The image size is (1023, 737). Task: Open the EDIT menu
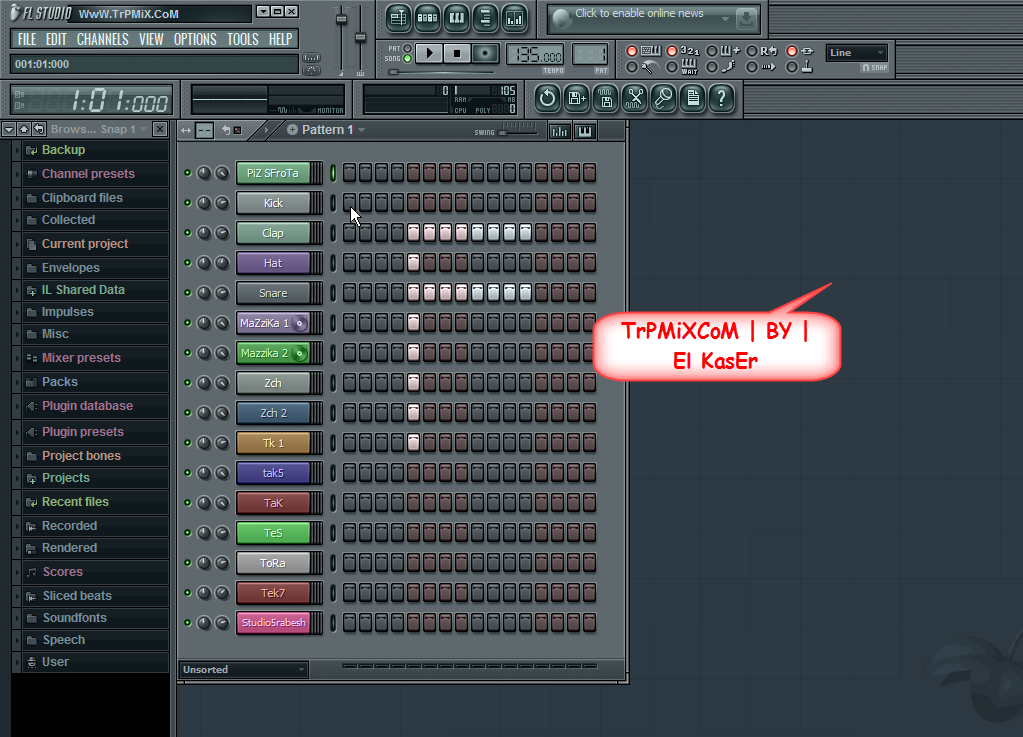point(56,39)
